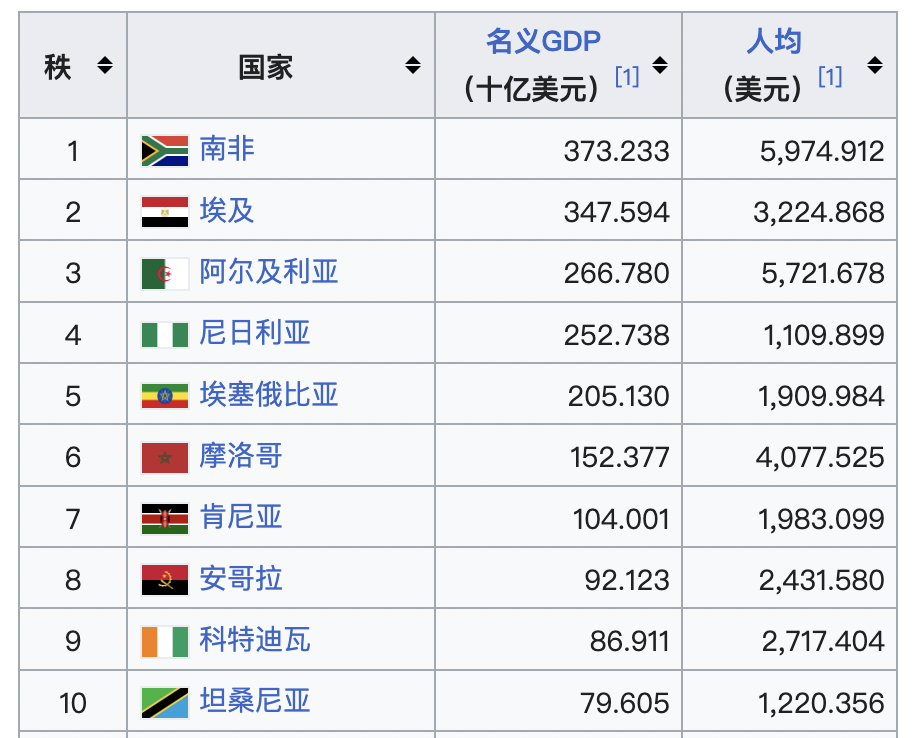Open the 南非 country link
922x738 pixels.
(x=227, y=149)
